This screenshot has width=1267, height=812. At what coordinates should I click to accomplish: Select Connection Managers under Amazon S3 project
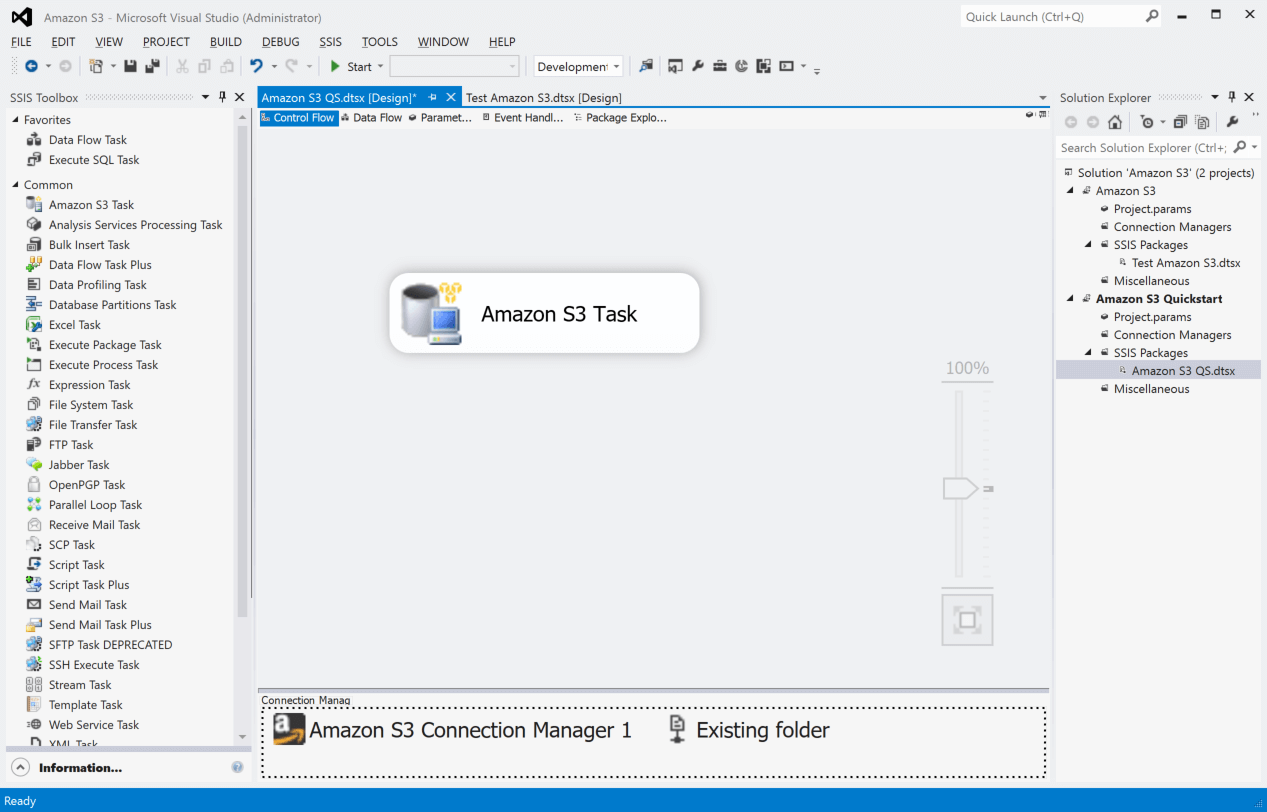pyautogui.click(x=1172, y=227)
